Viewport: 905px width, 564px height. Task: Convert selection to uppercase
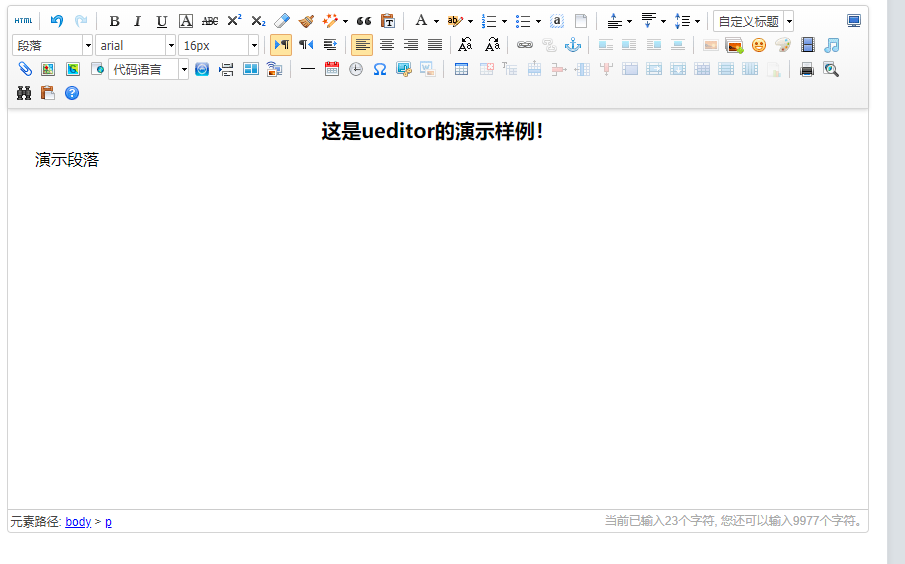(x=465, y=44)
